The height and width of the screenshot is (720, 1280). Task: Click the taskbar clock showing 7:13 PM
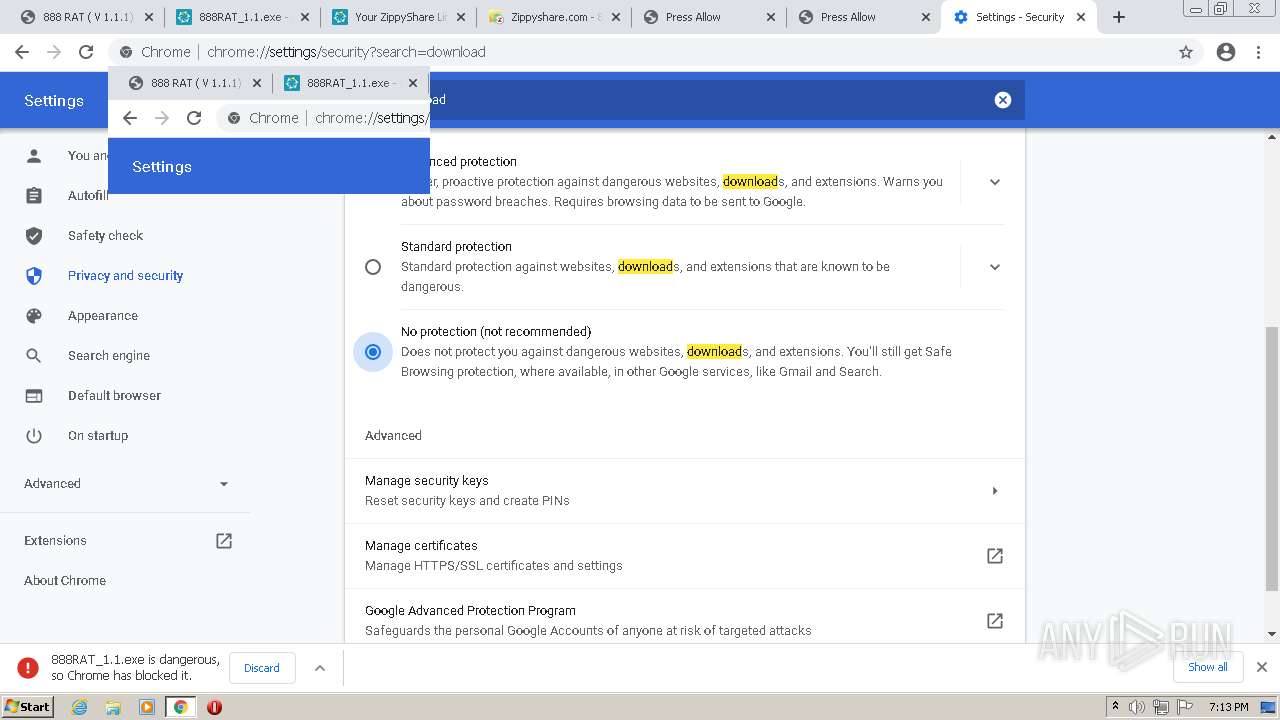tap(1228, 707)
